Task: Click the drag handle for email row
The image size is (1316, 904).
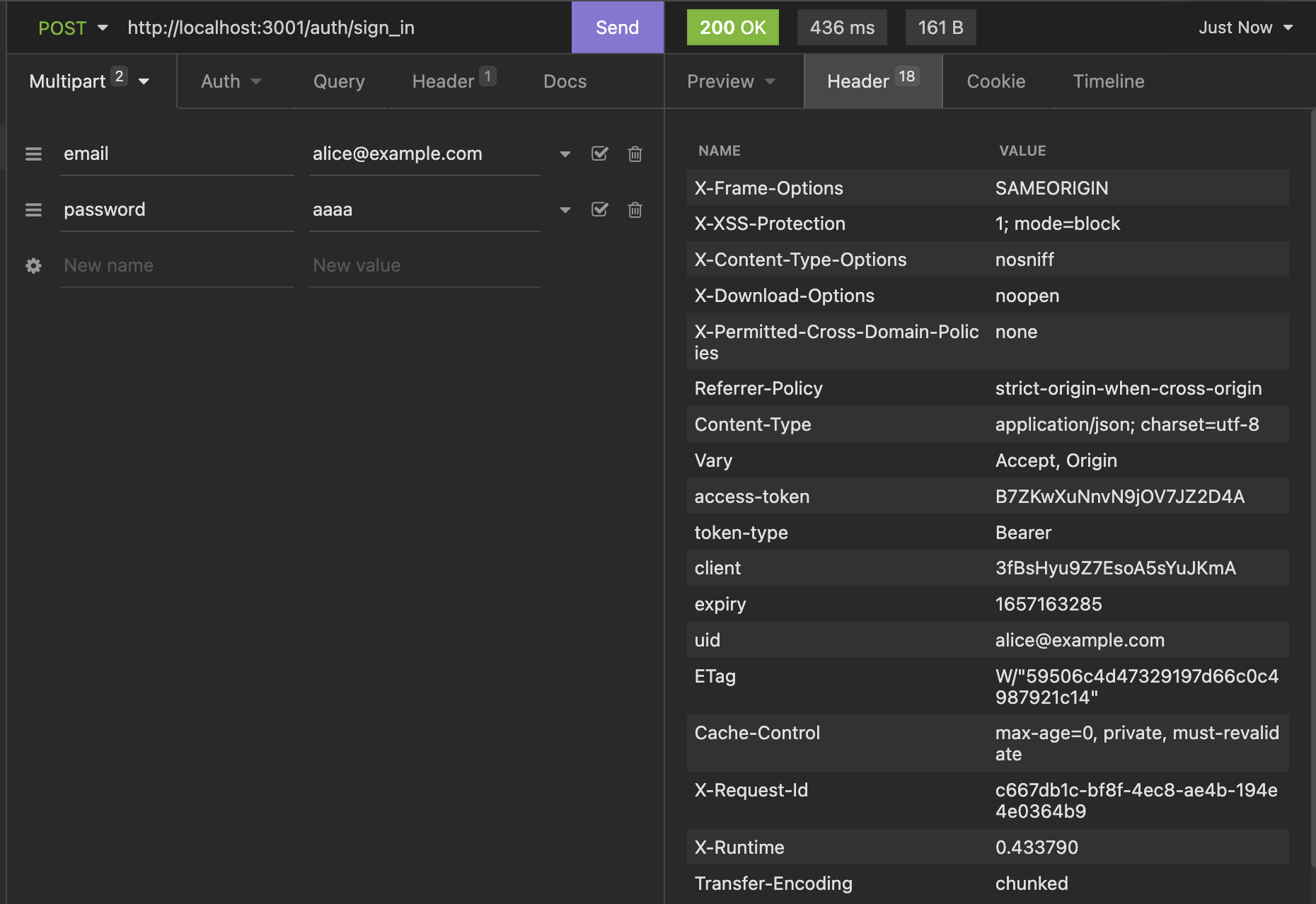Action: pos(33,154)
